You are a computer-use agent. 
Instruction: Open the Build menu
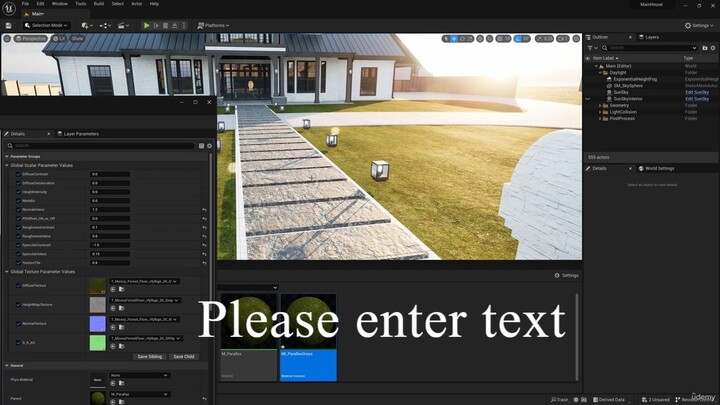tap(98, 4)
